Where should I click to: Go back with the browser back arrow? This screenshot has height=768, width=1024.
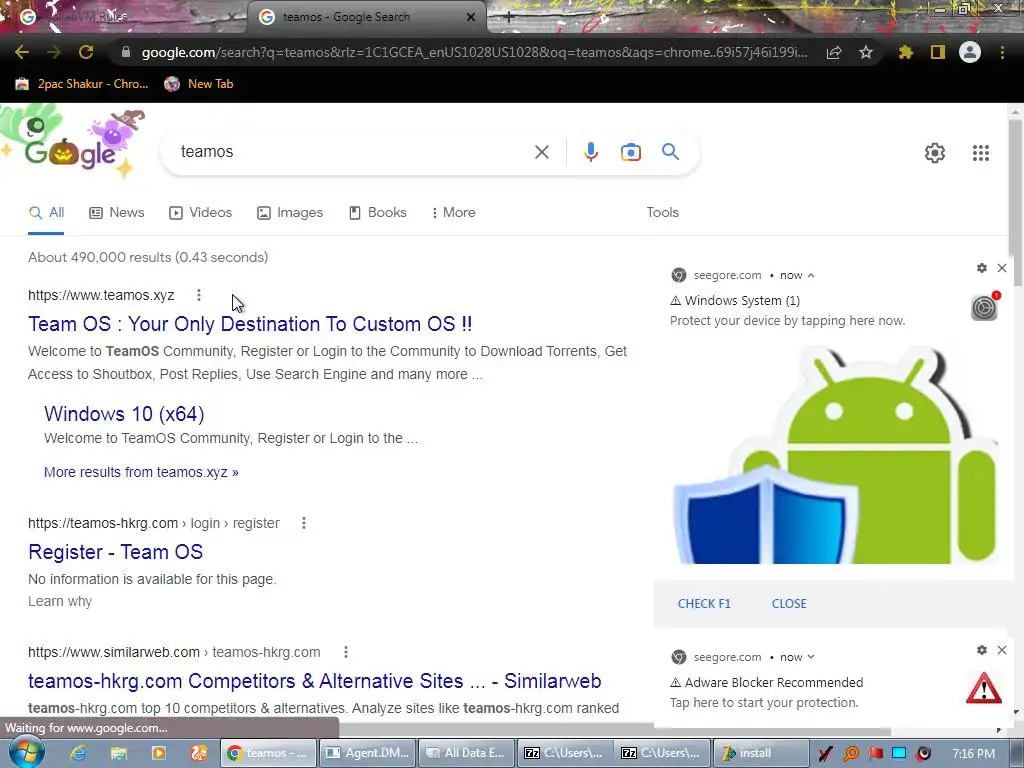22,52
